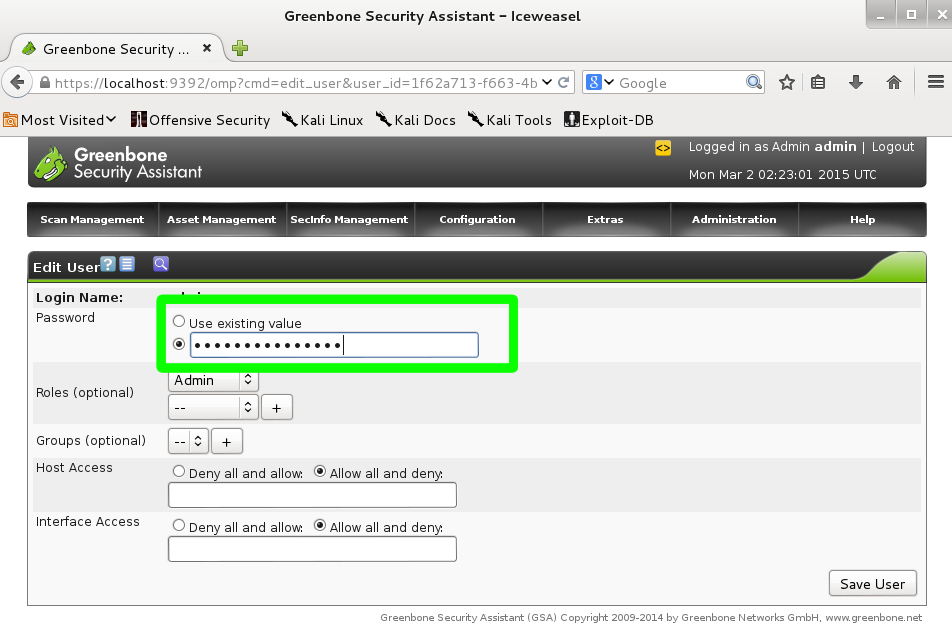Screen dimensions: 952x630
Task: Open the Exploit-DB bookmark
Action: point(609,120)
